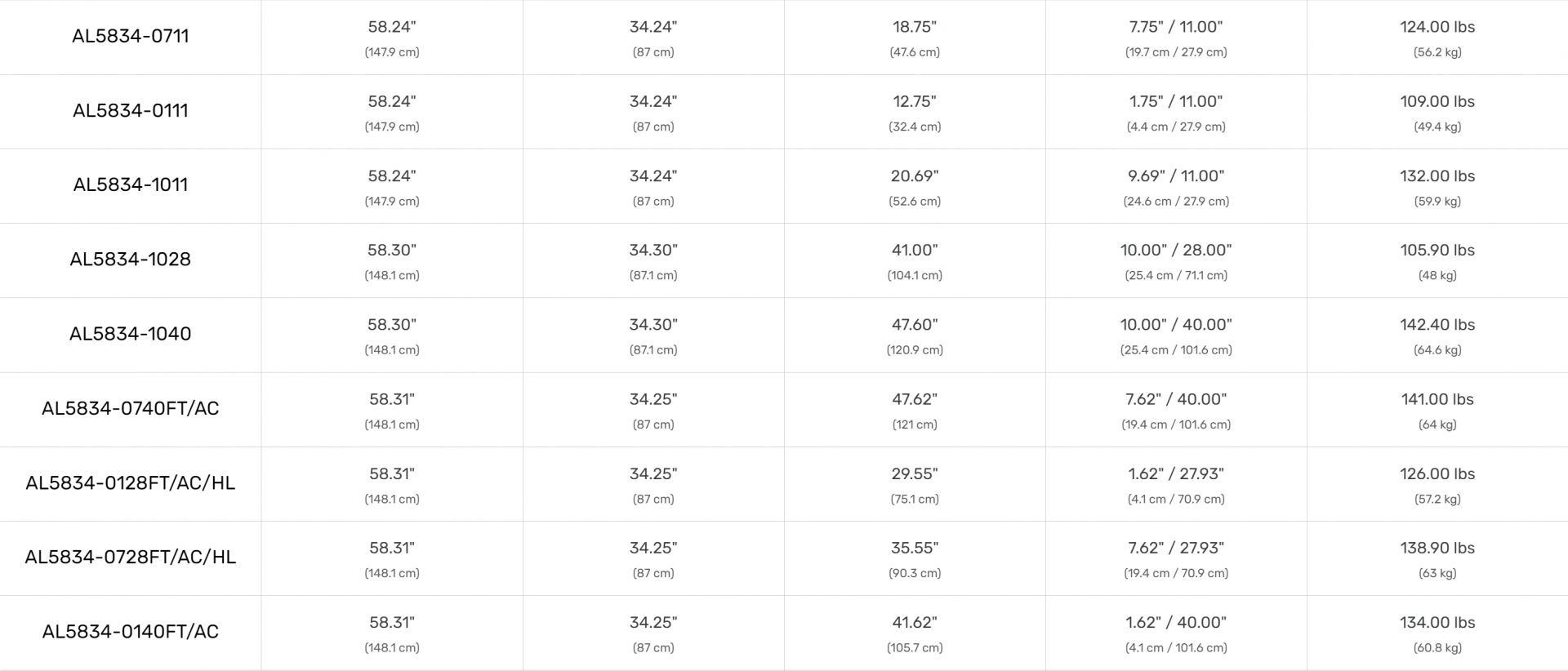
Task: Select the AL5834-0111 model cell
Action: [x=131, y=110]
